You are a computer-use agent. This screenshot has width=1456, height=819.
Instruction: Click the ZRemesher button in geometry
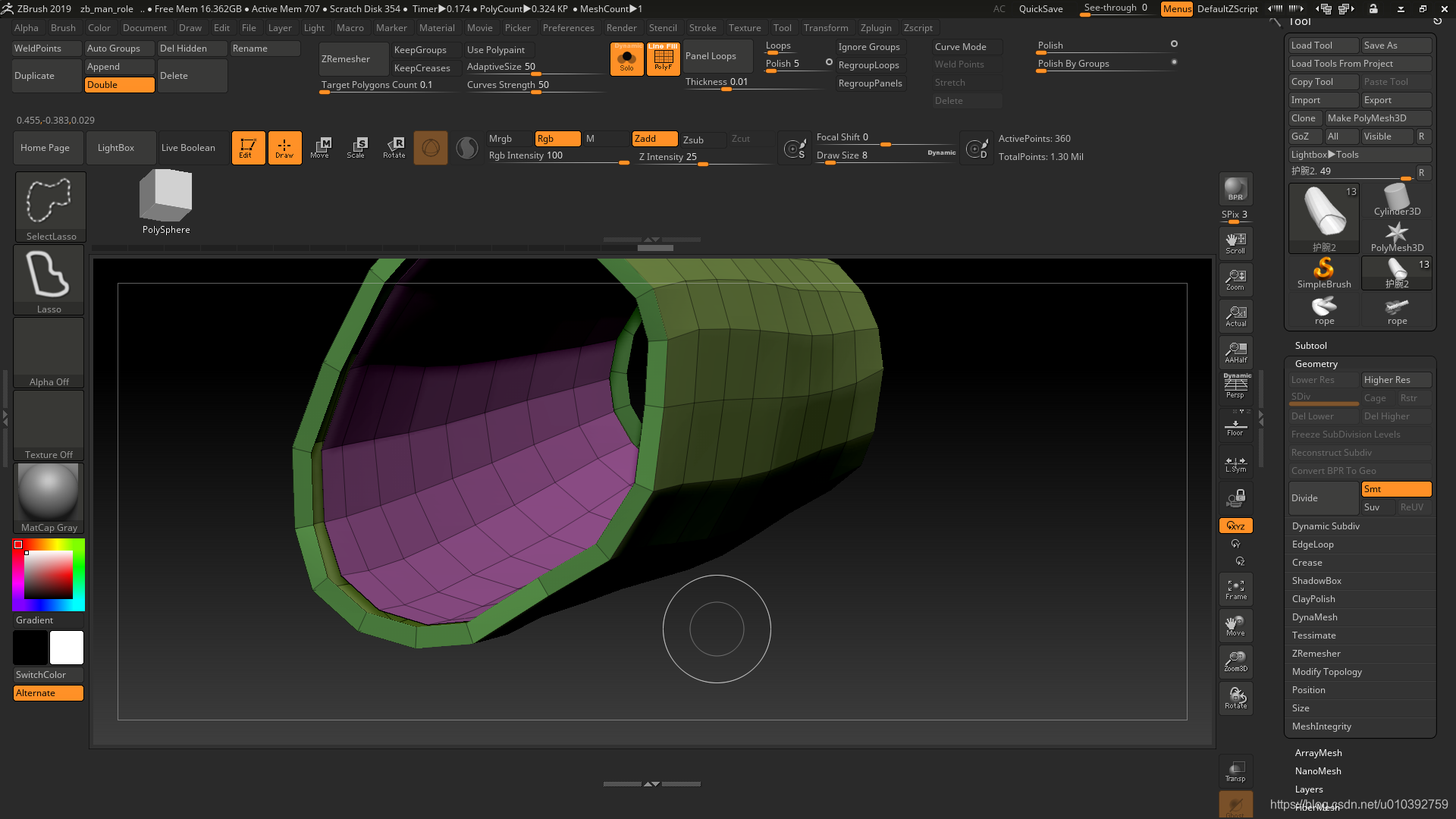click(x=1316, y=653)
